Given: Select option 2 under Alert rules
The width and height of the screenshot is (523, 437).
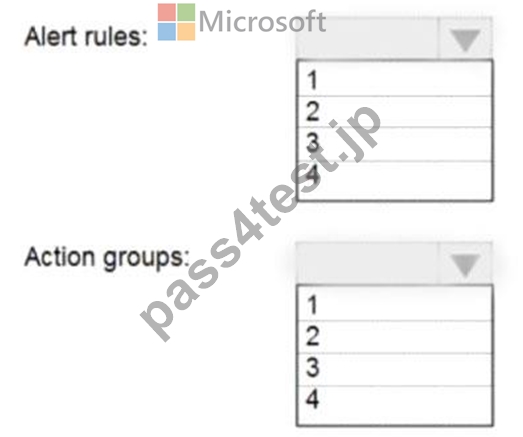Looking at the screenshot, I should click(x=395, y=112).
